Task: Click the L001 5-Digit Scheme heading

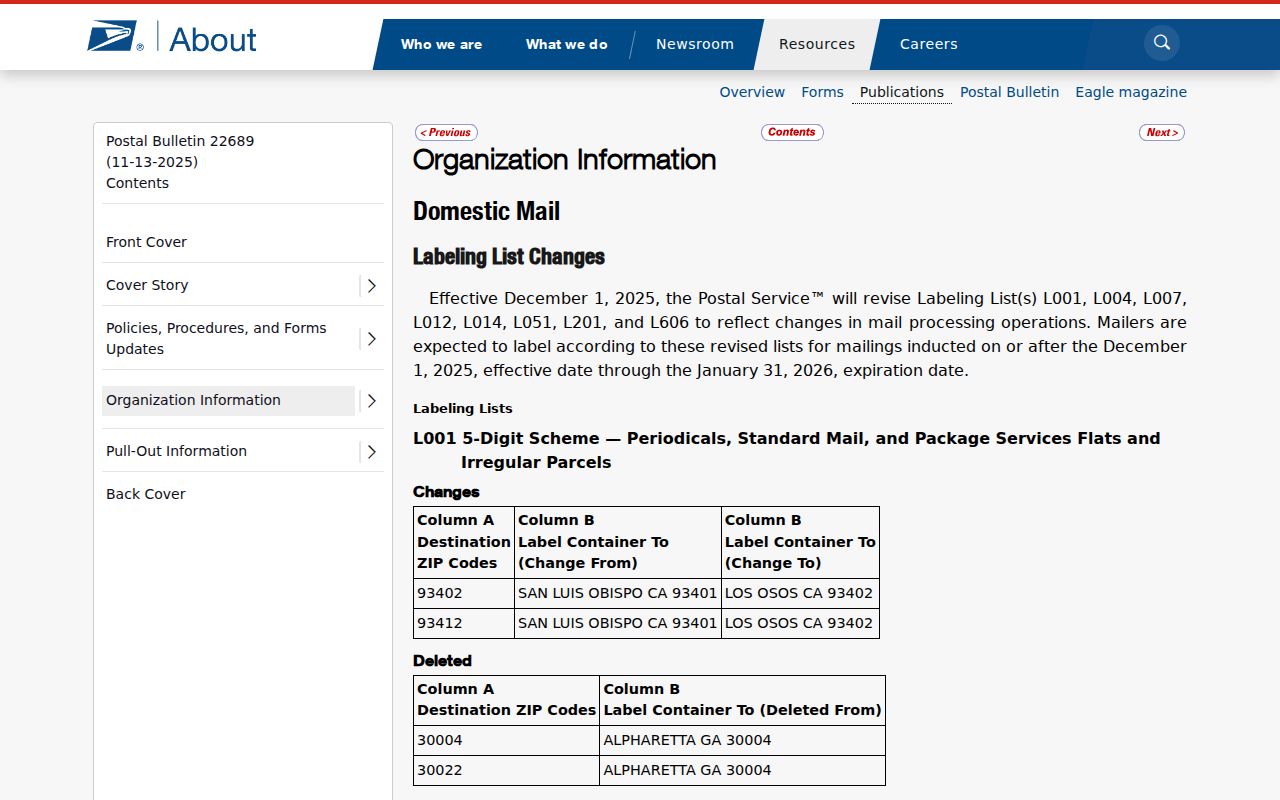Action: click(x=787, y=450)
